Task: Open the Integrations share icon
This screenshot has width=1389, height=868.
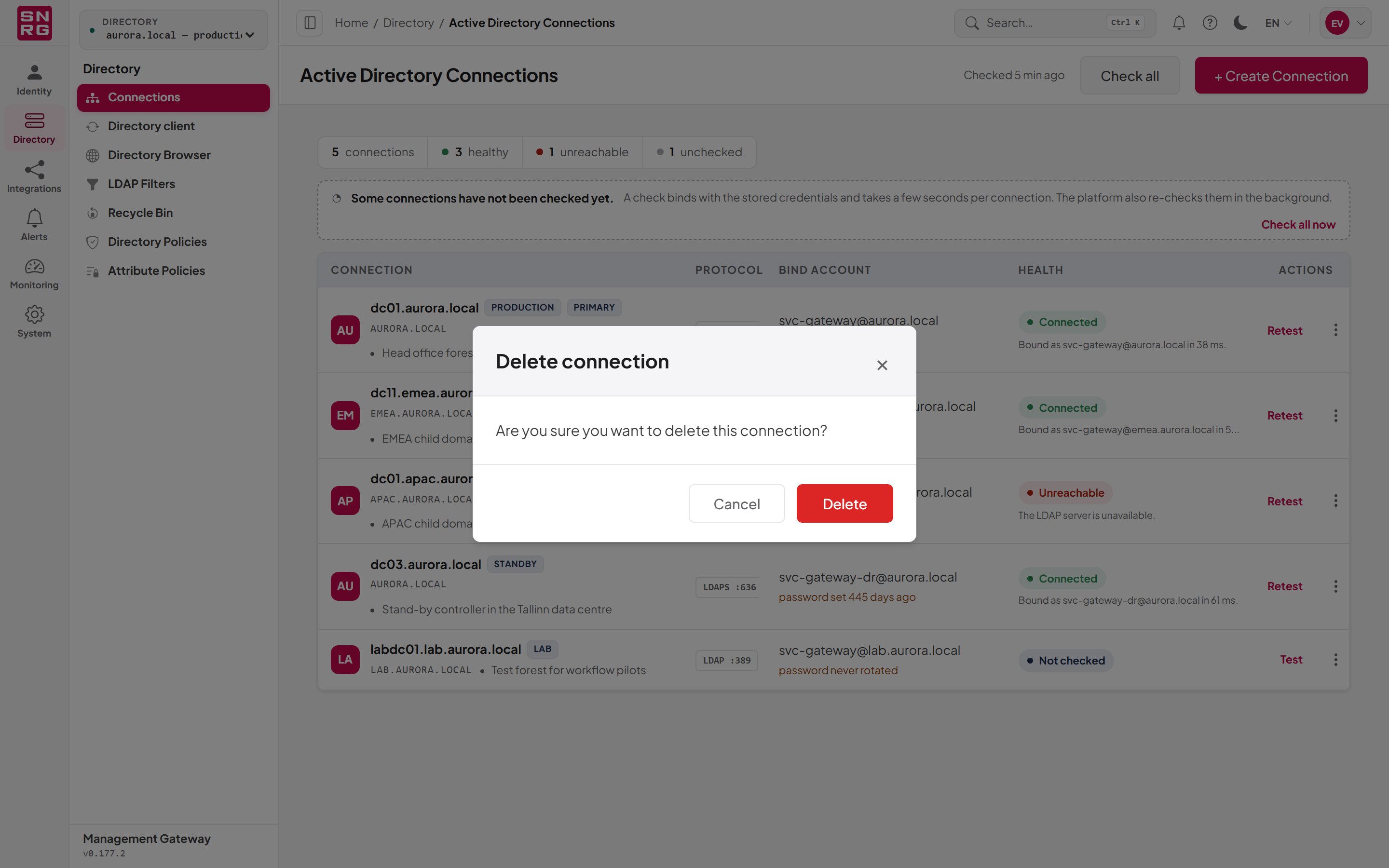Action: click(x=34, y=177)
